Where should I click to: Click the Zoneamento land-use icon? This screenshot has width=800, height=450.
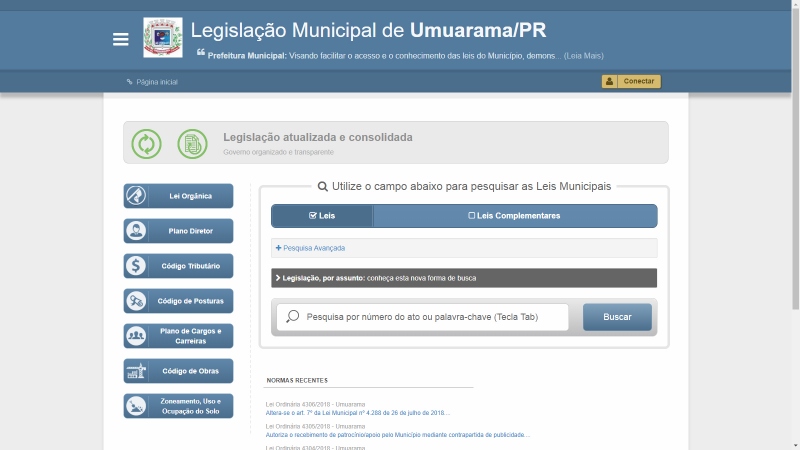point(136,406)
